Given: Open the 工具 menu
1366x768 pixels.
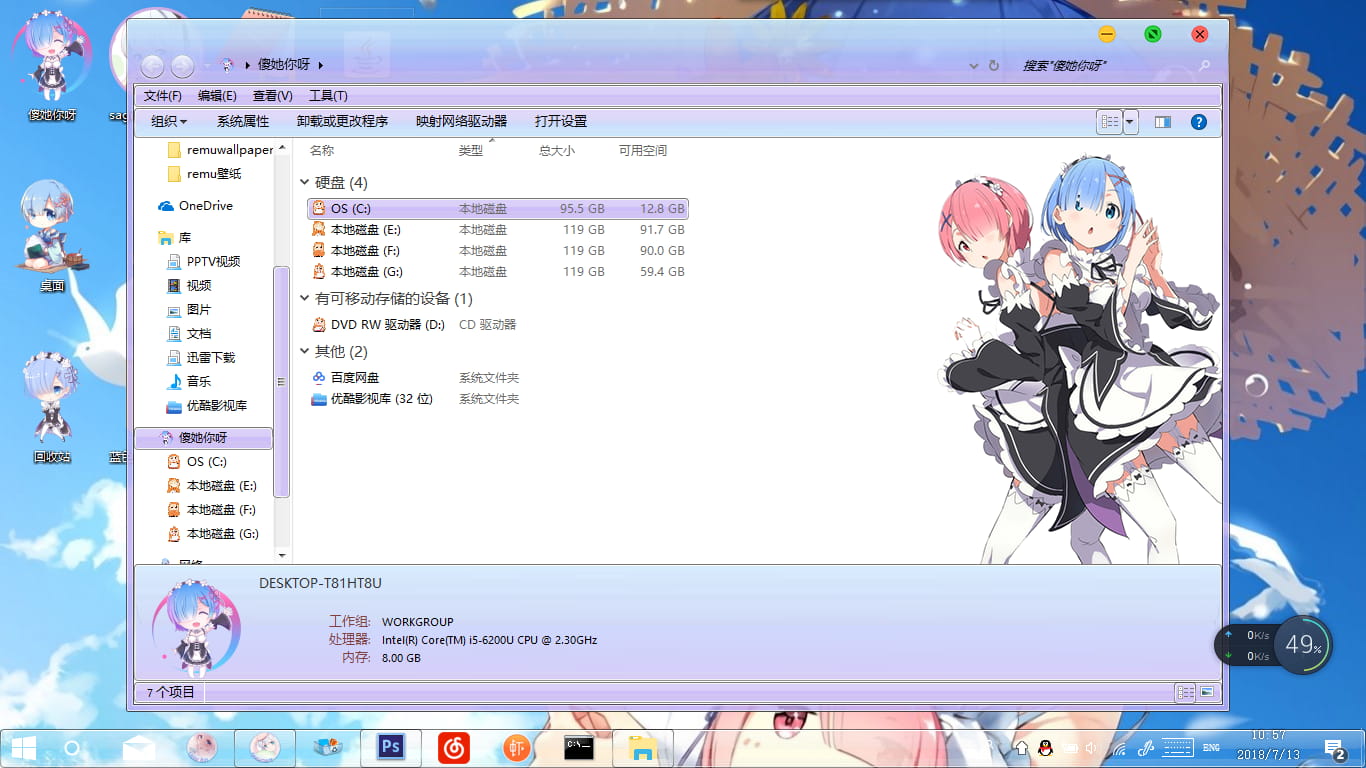Looking at the screenshot, I should (328, 95).
